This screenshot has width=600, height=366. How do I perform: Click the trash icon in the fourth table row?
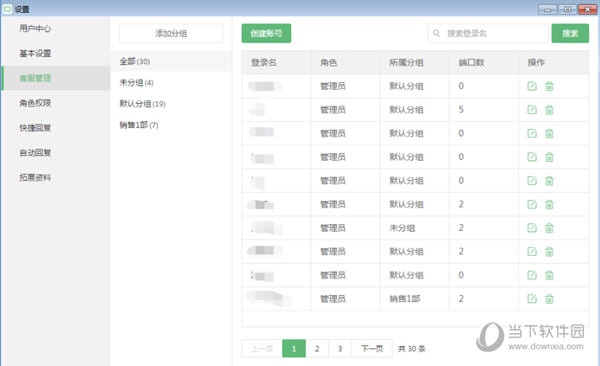(x=549, y=157)
